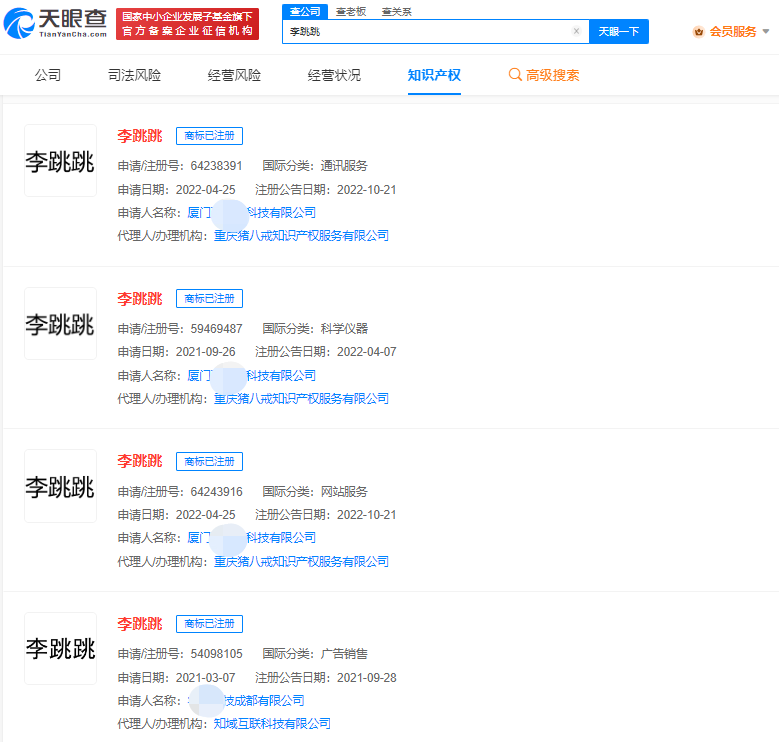
Task: Open 成都有限公司 applicant link in 广告销售 entry
Action: tap(246, 700)
